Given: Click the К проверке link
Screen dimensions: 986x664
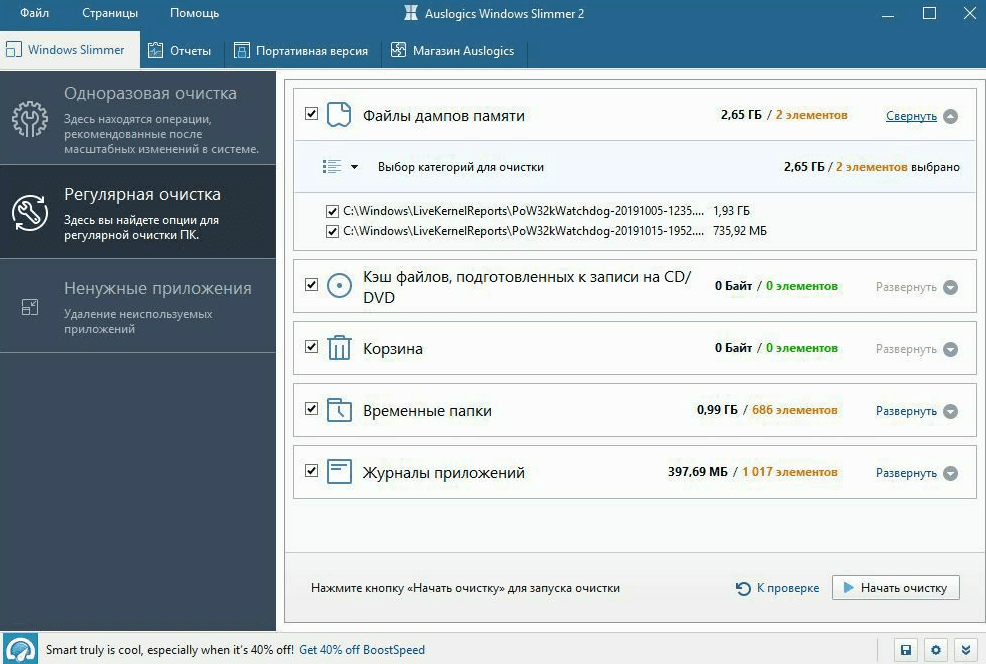Looking at the screenshot, I should coord(788,588).
